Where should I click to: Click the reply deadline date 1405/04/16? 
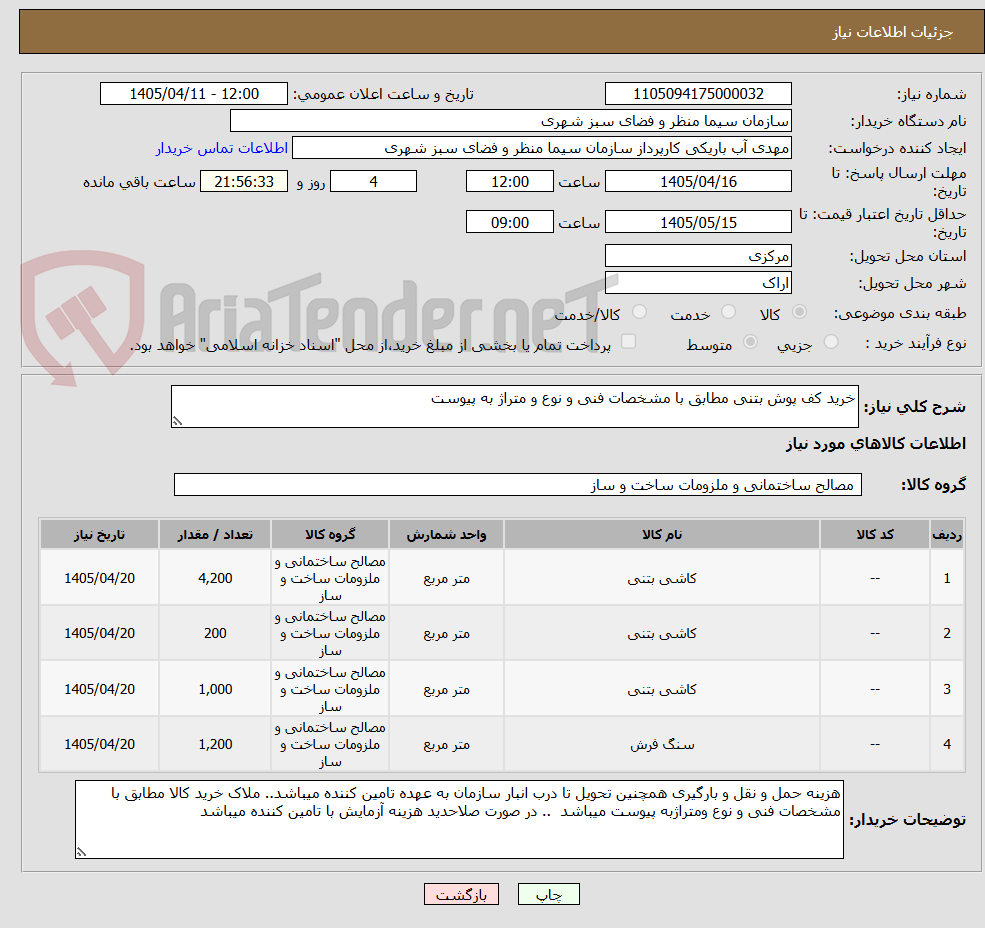click(x=698, y=182)
